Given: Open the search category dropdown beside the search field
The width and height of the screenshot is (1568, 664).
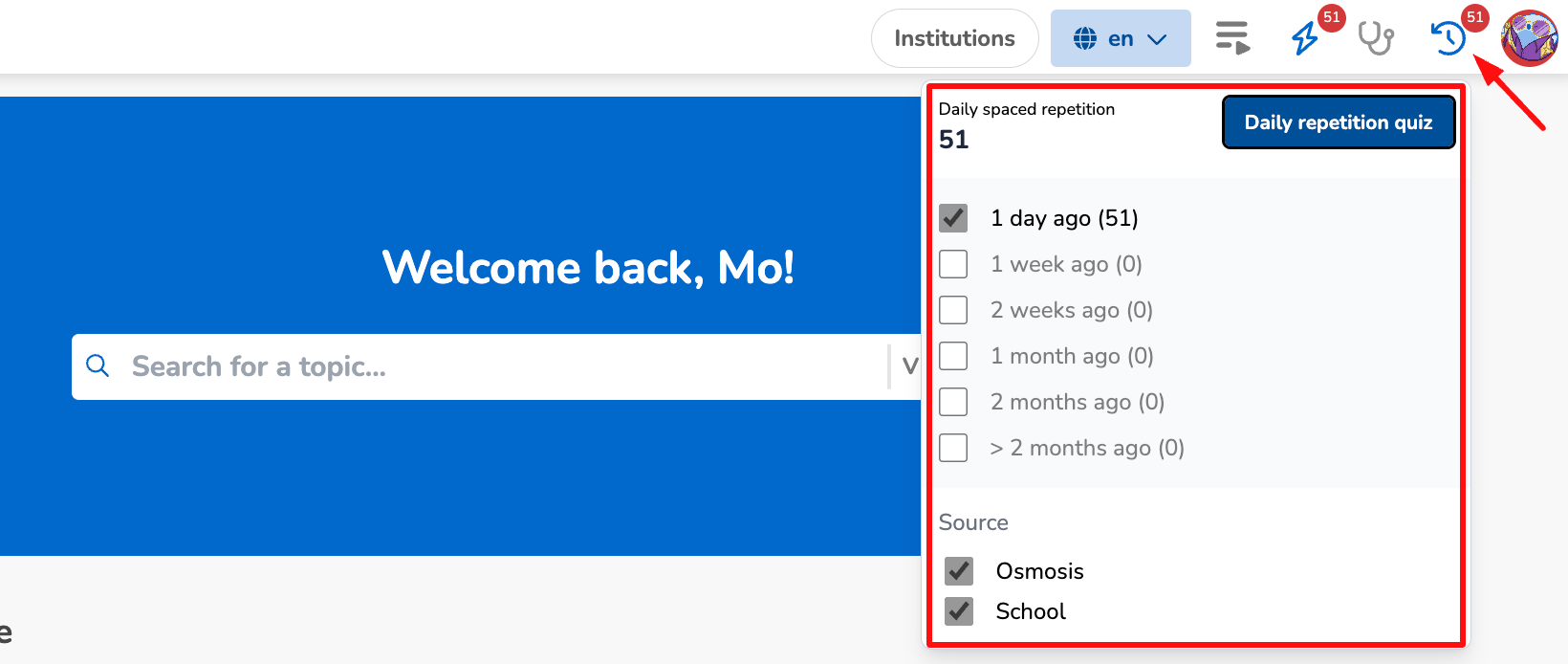Looking at the screenshot, I should tap(908, 365).
